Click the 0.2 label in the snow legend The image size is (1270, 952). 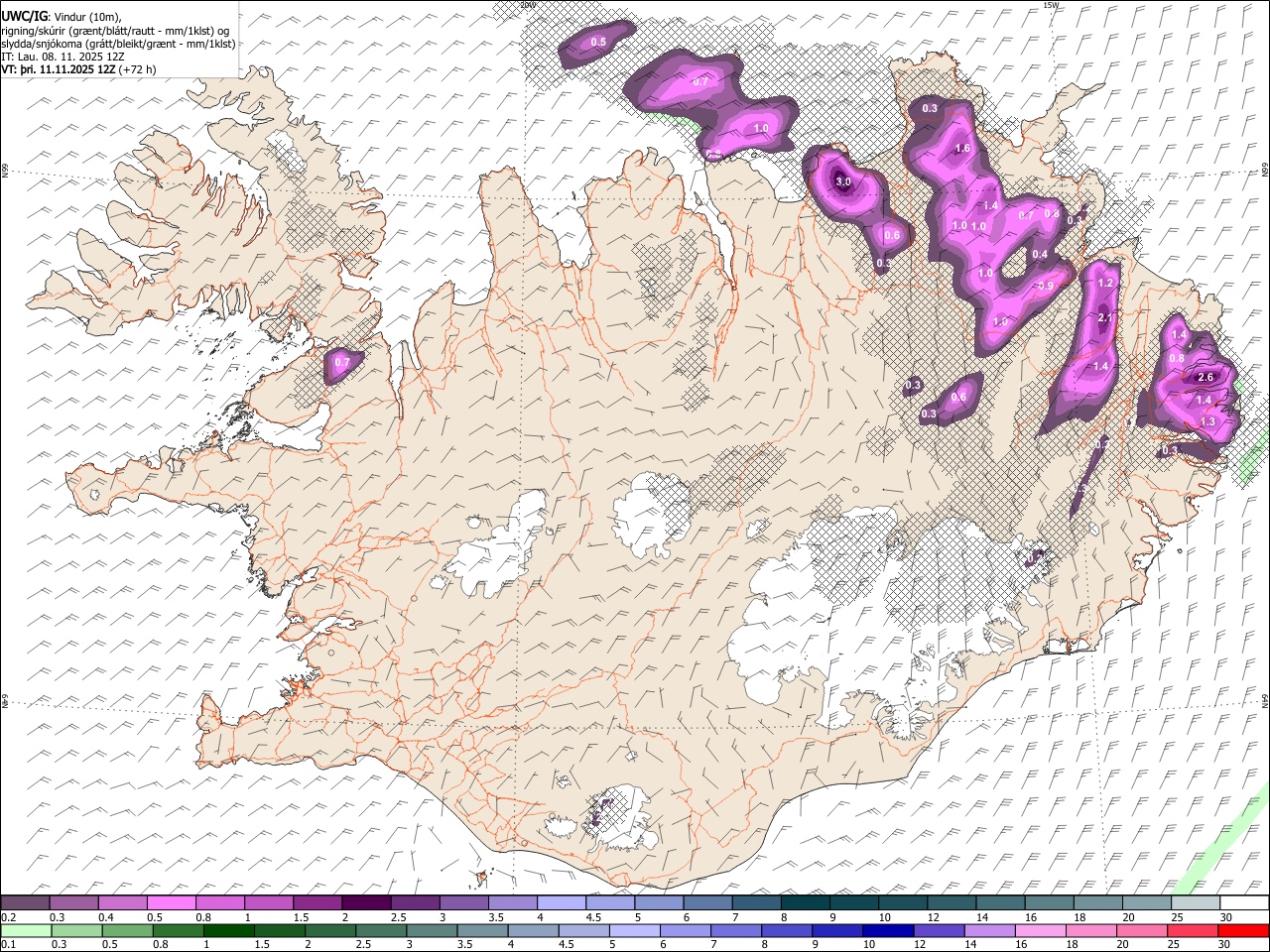pos(7,917)
